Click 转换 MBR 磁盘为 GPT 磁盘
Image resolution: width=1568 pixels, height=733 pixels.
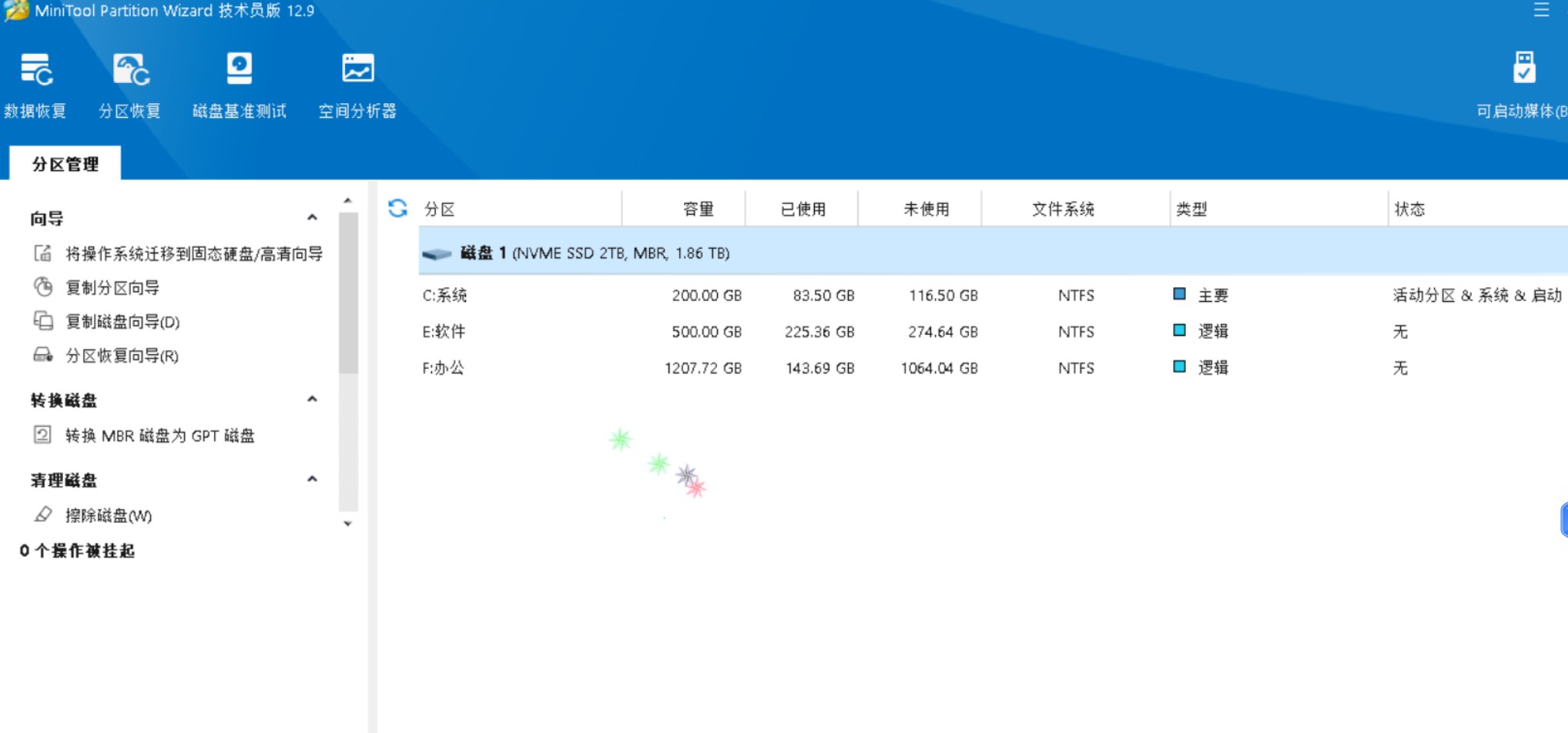[x=162, y=435]
